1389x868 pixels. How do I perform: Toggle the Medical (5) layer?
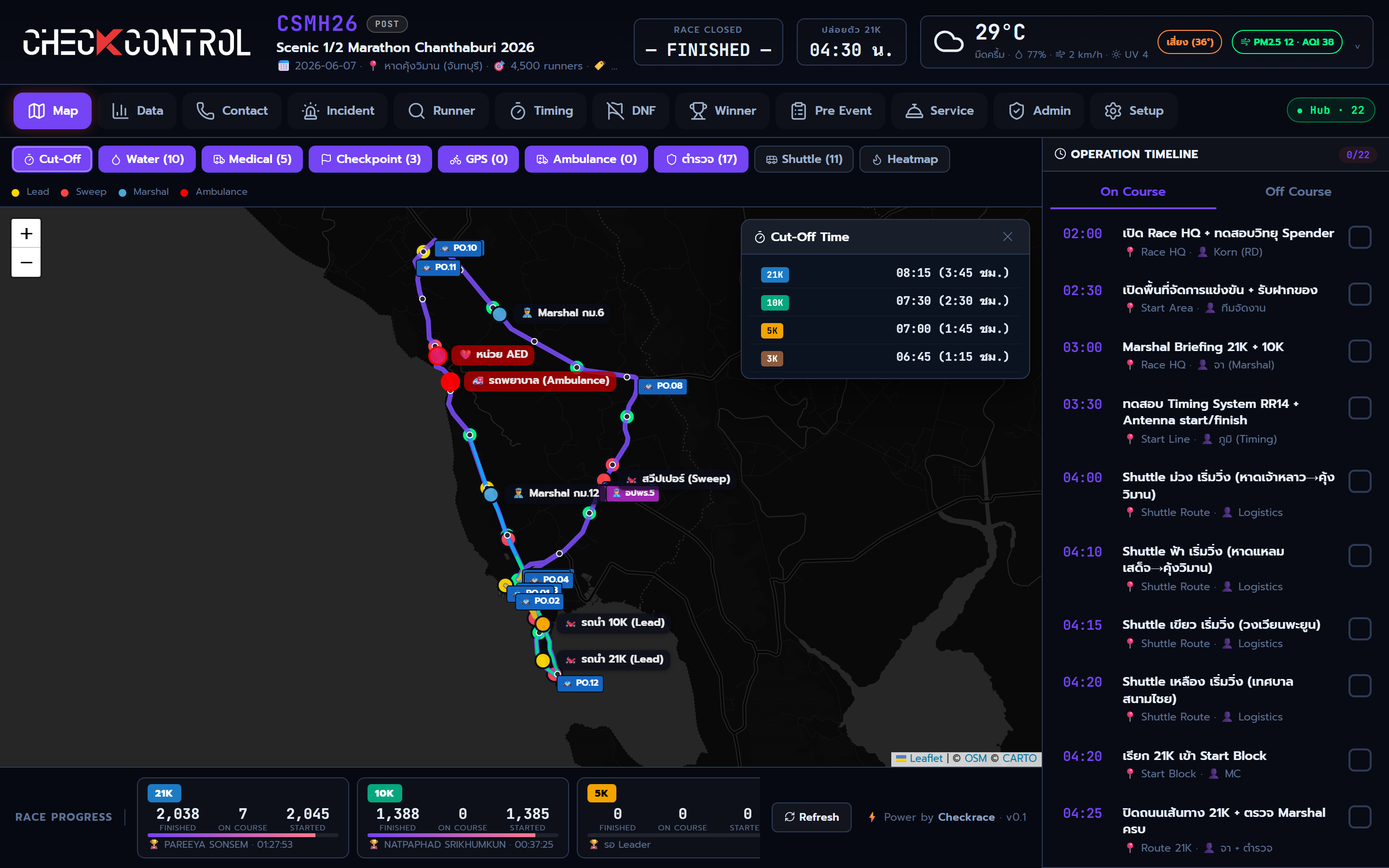(252, 159)
